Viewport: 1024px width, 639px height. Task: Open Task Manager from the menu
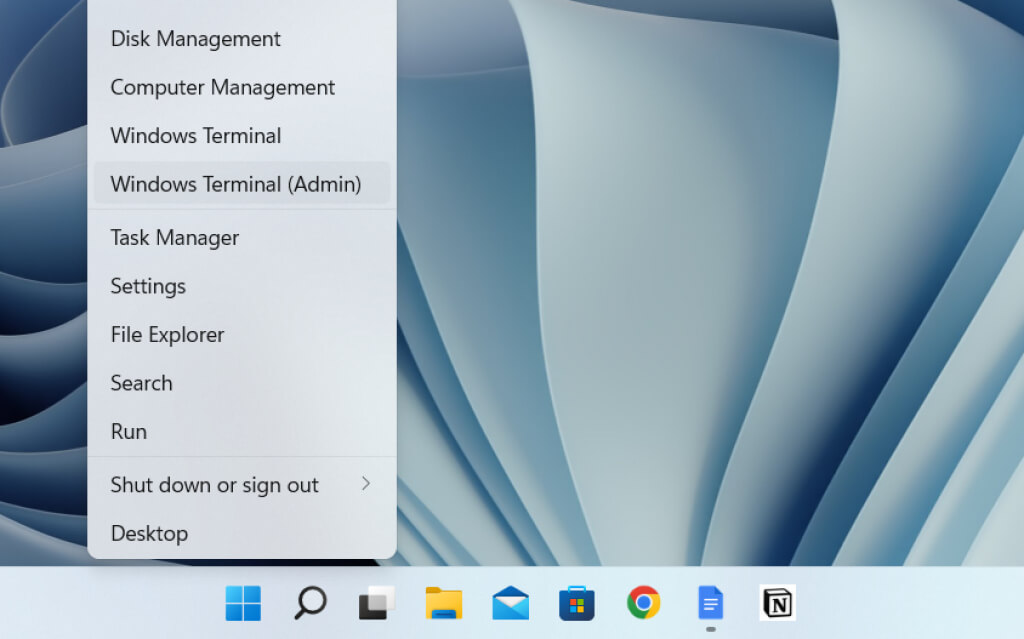[x=242, y=237]
